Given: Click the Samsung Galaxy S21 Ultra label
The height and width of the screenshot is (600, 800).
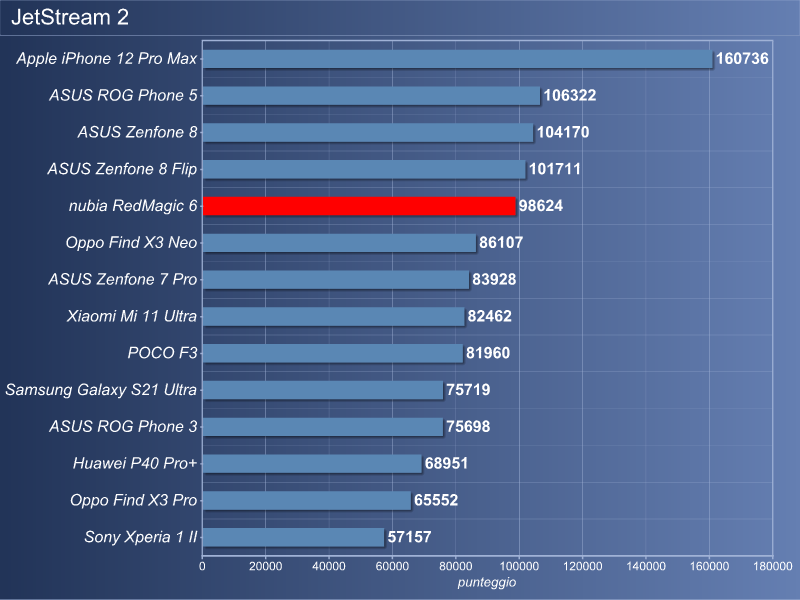Looking at the screenshot, I should [x=101, y=390].
